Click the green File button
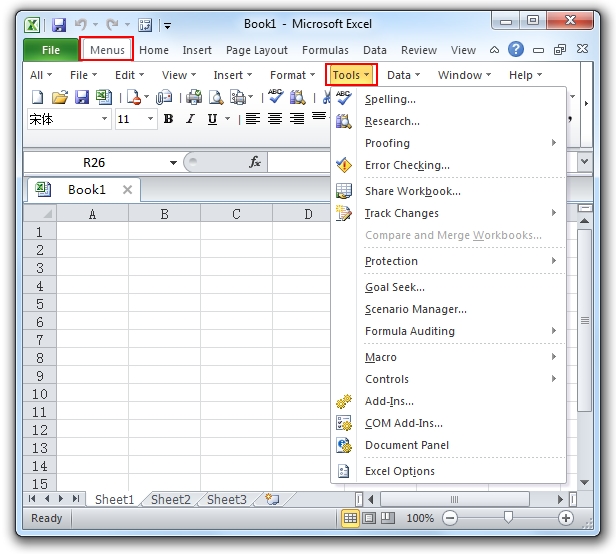 tap(50, 50)
